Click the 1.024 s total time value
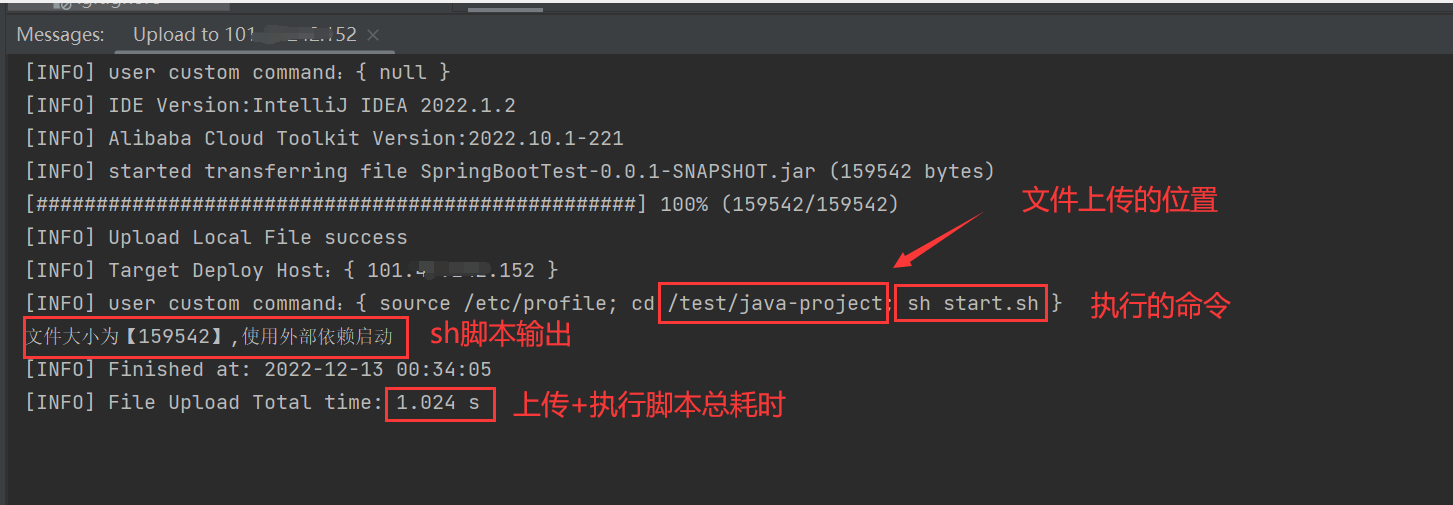This screenshot has height=505, width=1453. pyautogui.click(x=438, y=403)
